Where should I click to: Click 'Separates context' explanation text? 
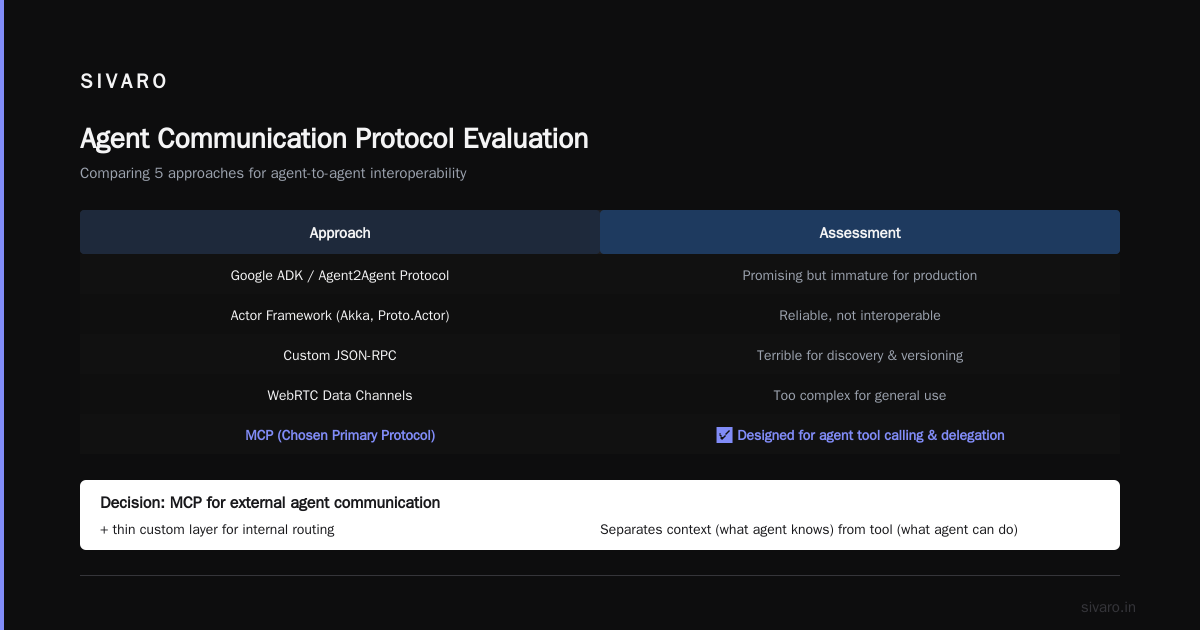click(809, 529)
